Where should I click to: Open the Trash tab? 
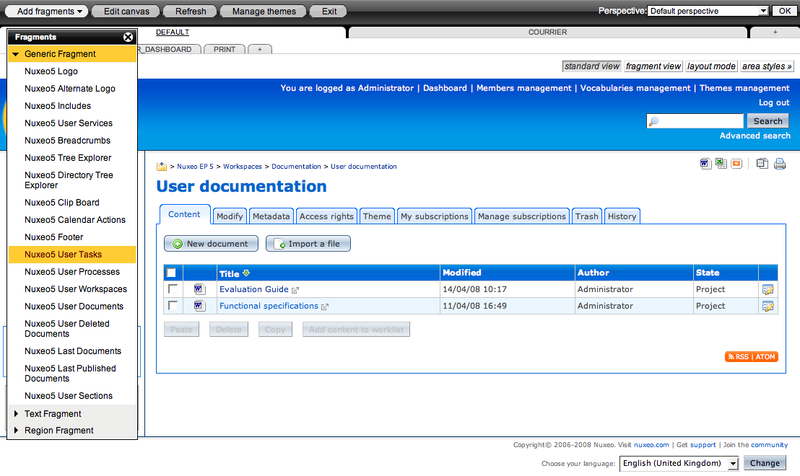[x=587, y=216]
